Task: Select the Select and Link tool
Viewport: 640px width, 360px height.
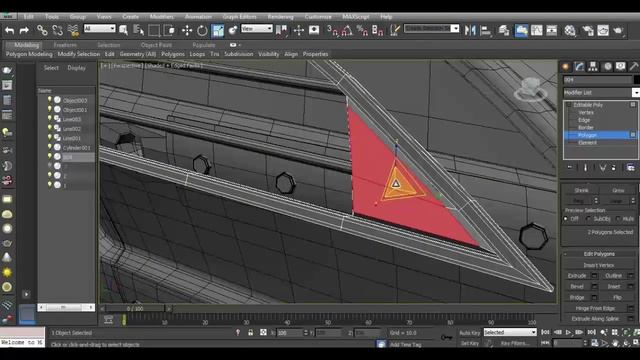Action: pyautogui.click(x=42, y=30)
